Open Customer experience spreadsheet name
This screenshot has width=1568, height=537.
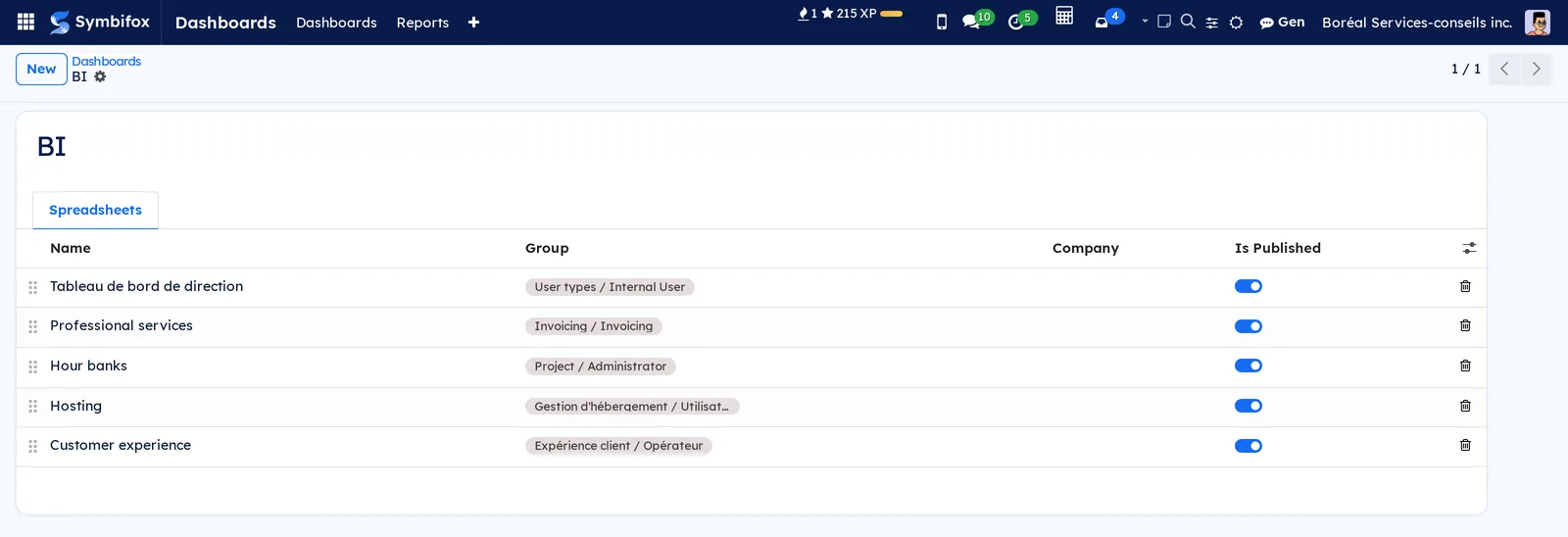[121, 445]
